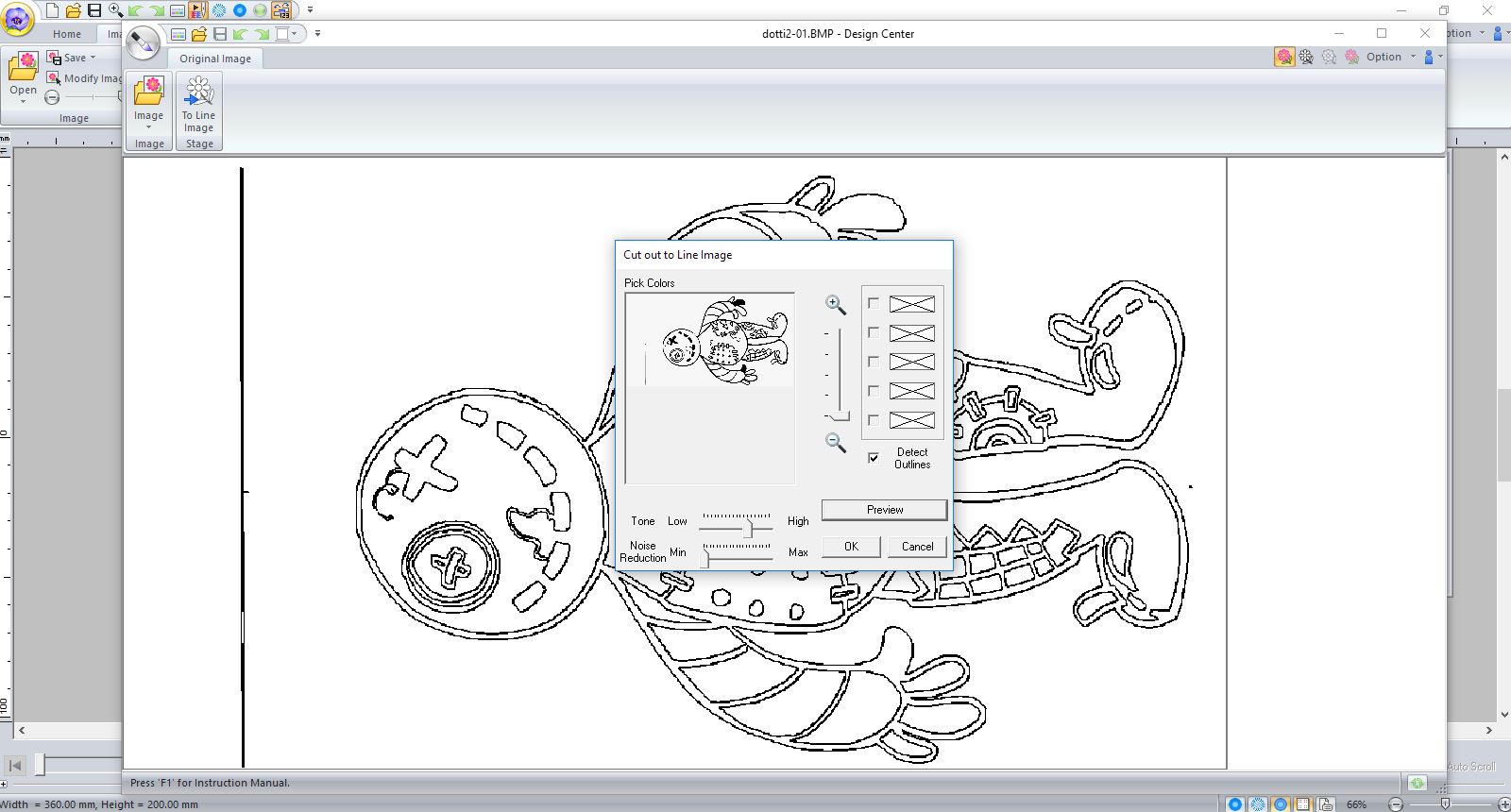Select Original Image stage flower icon
The image size is (1511, 812).
(1284, 57)
